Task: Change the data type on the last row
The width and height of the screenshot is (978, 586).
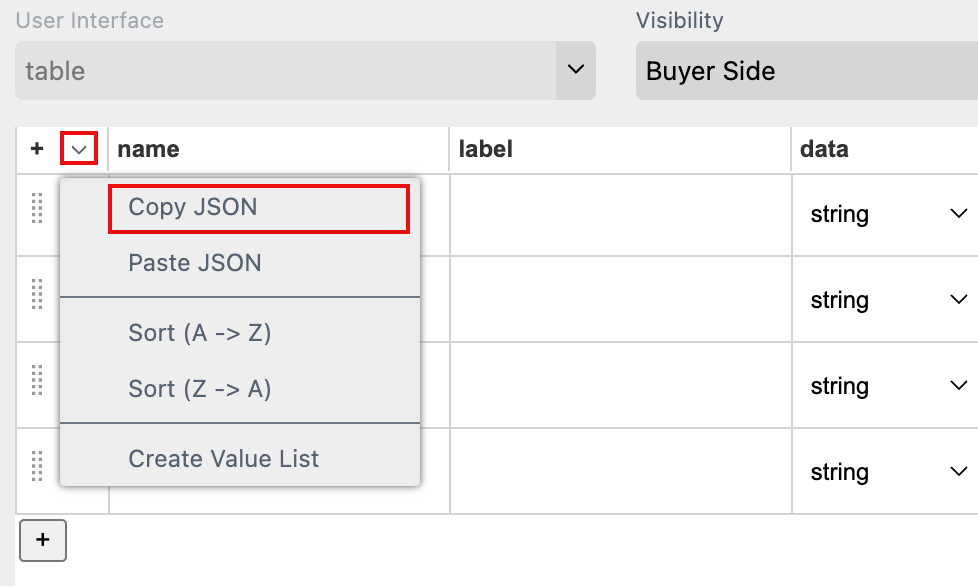Action: point(957,471)
